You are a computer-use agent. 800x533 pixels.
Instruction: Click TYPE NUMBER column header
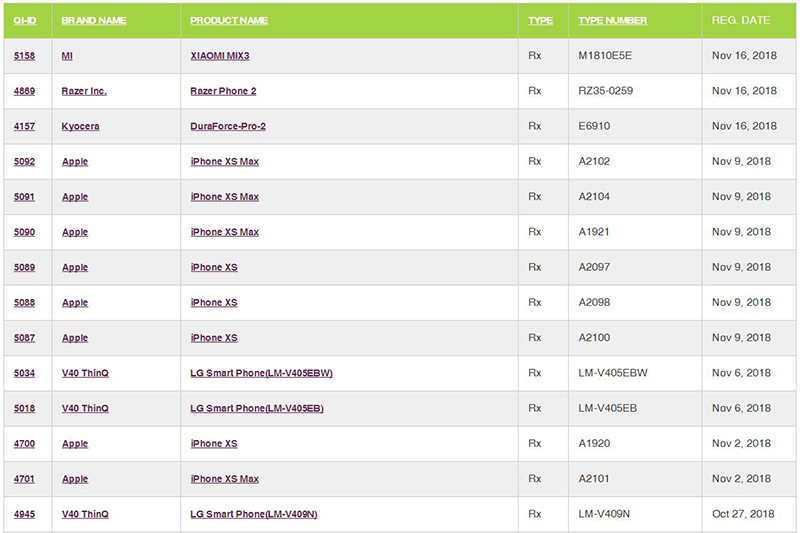tap(612, 20)
